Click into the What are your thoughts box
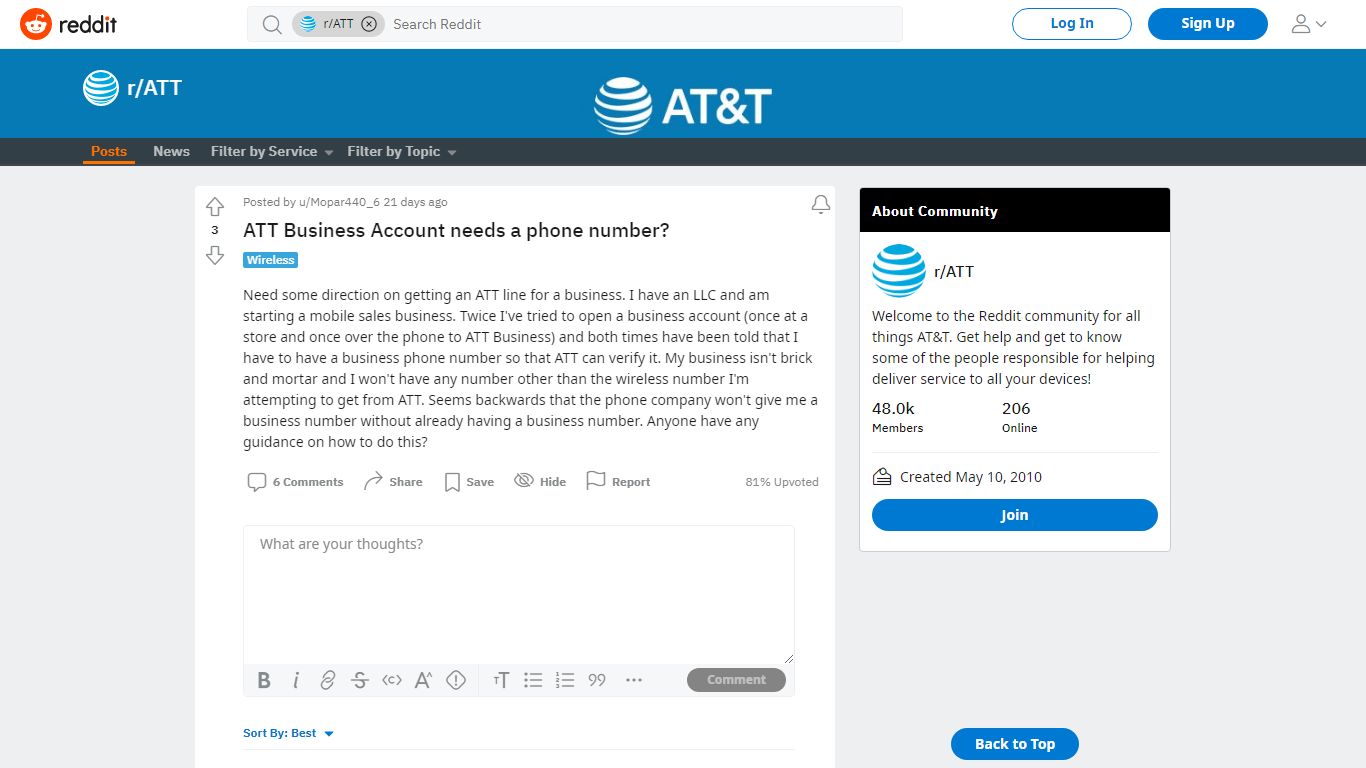This screenshot has height=768, width=1366. [x=519, y=594]
